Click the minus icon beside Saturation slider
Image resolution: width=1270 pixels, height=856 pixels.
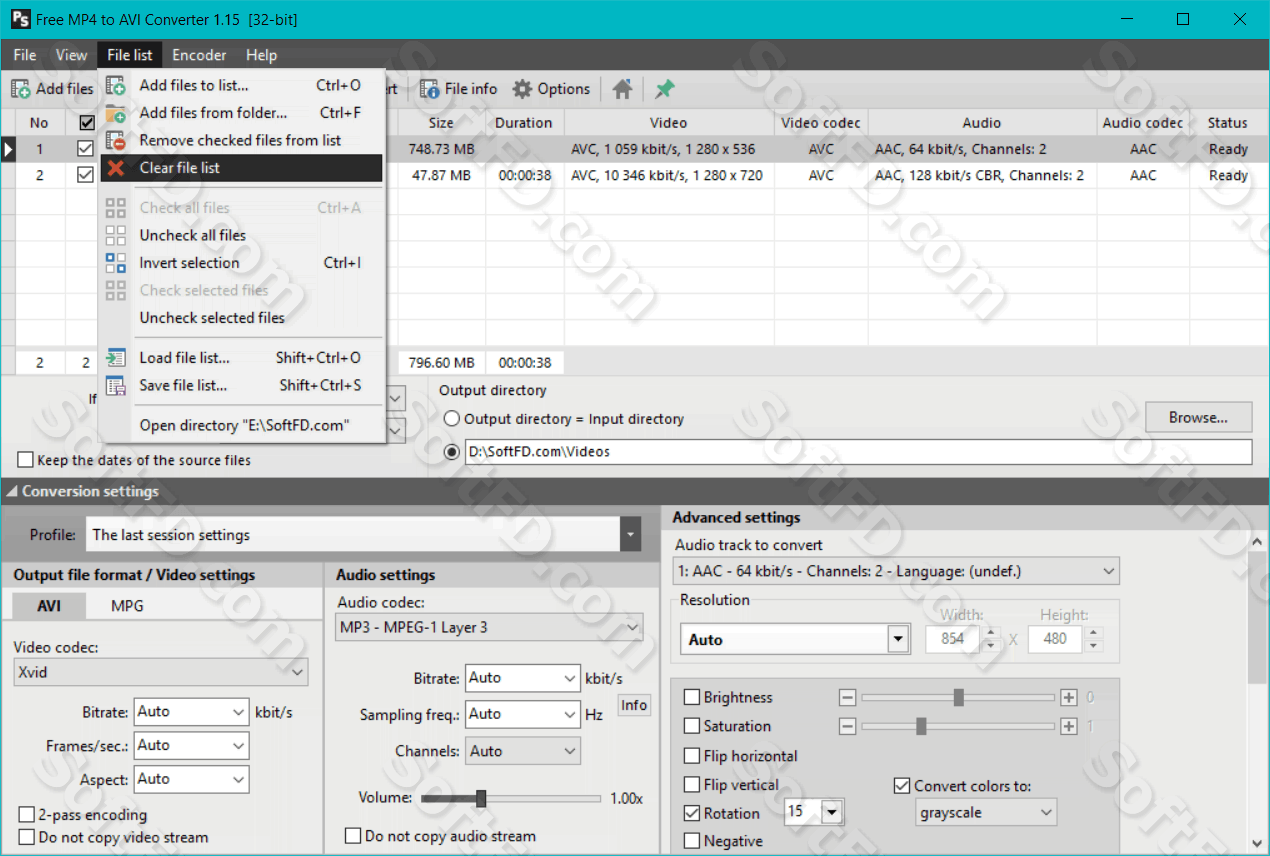848,726
